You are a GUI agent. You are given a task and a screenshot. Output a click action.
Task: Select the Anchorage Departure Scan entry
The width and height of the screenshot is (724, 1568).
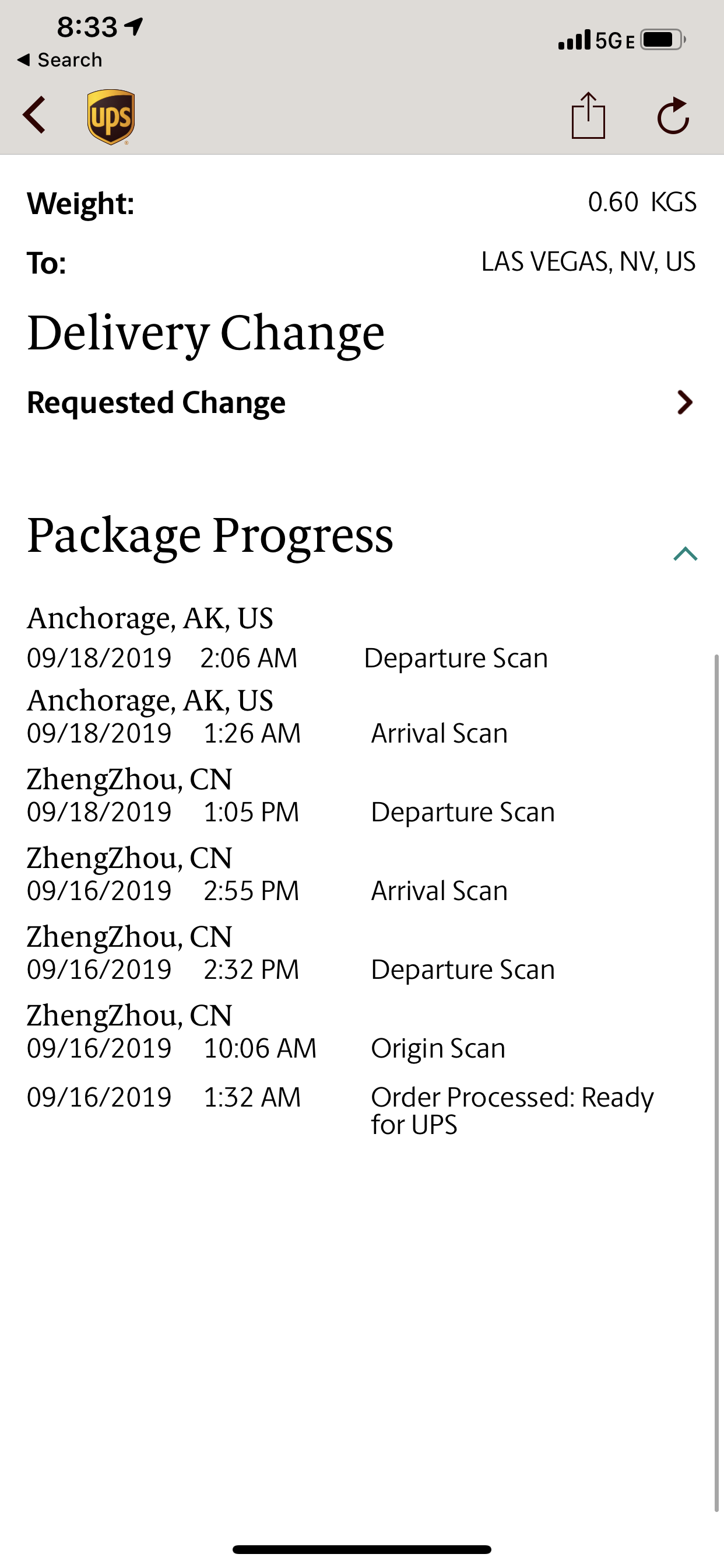287,638
